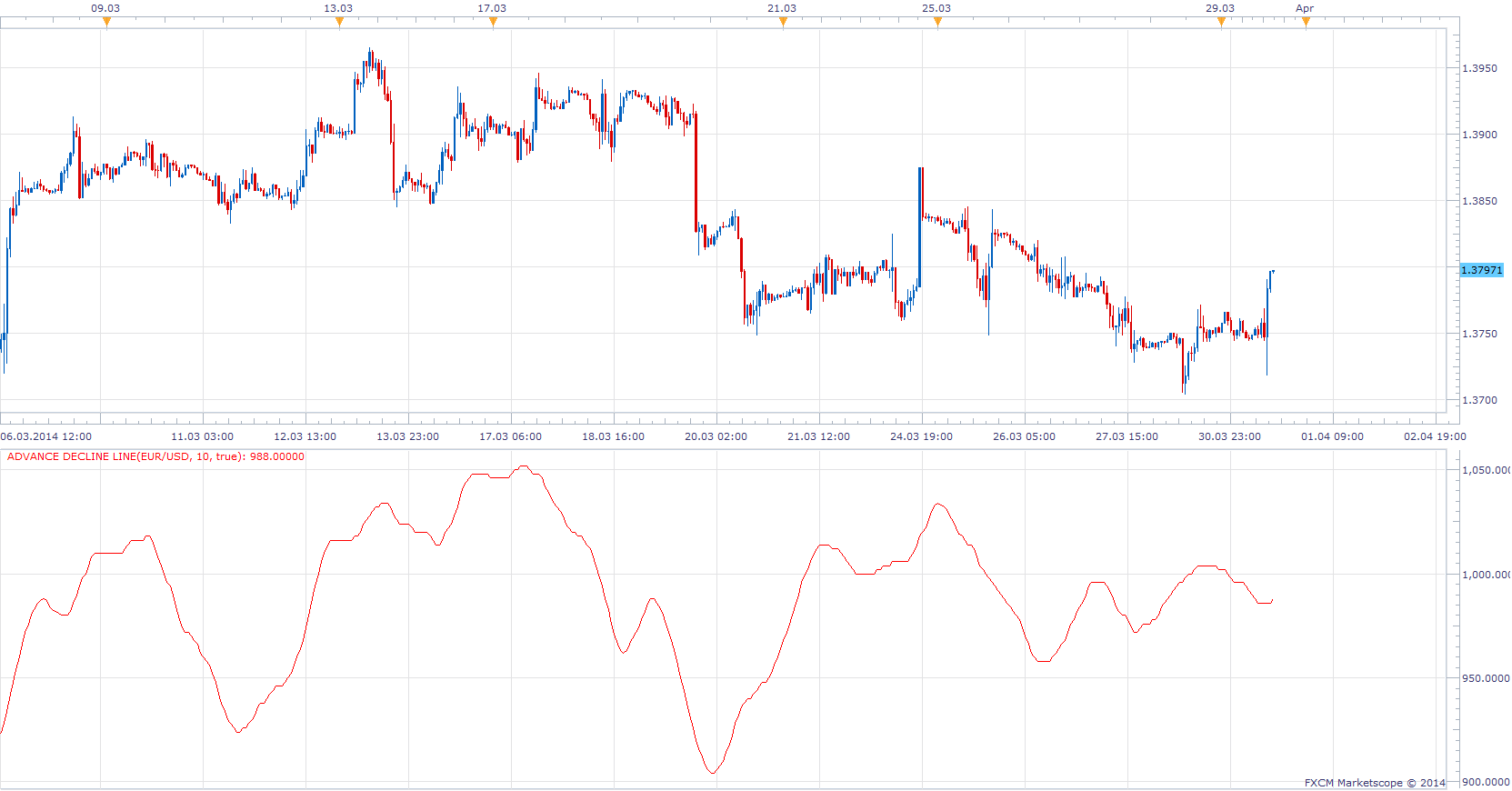Click the 20.03 02:00 time label

pyautogui.click(x=716, y=436)
